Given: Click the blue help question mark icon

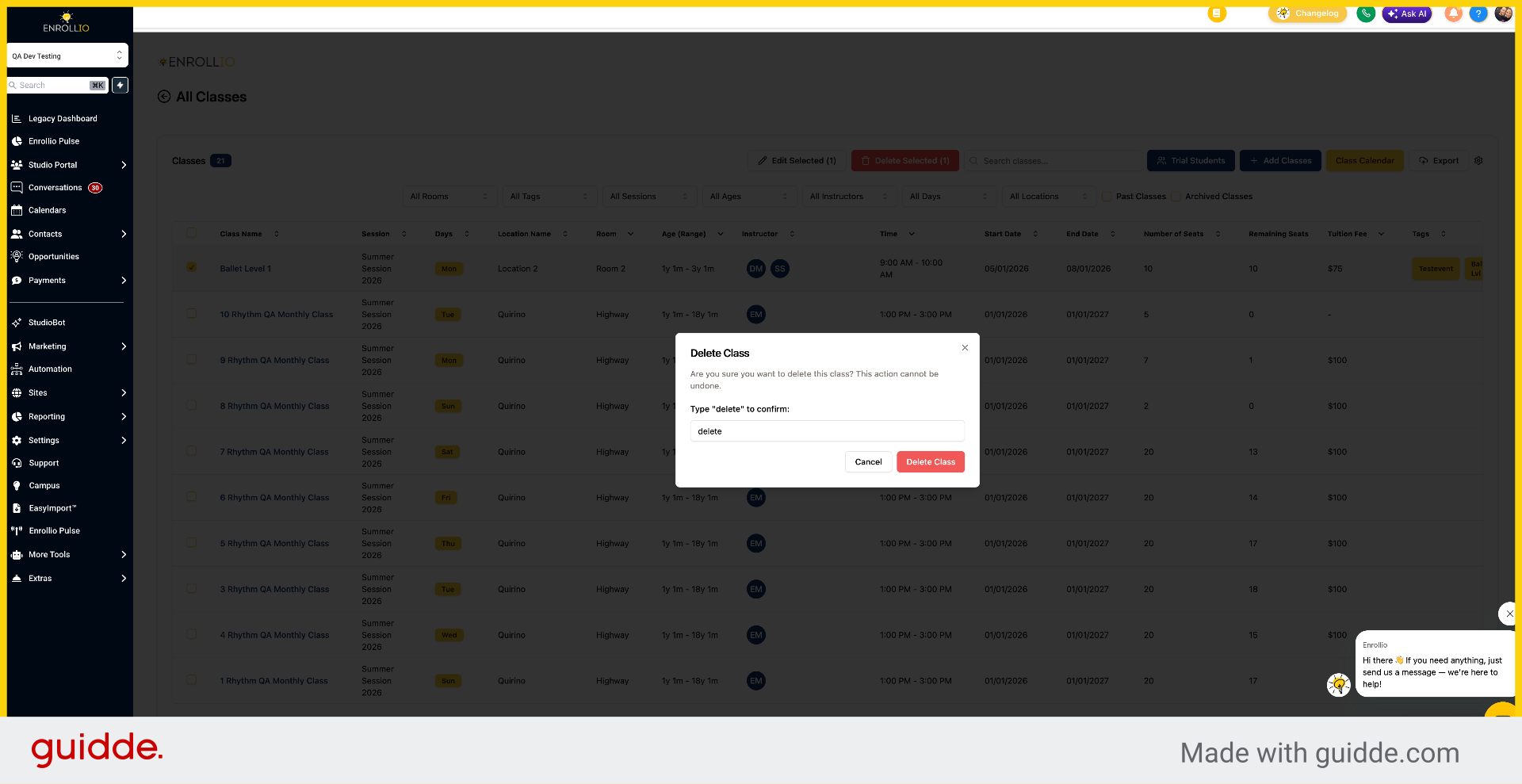Looking at the screenshot, I should (1478, 13).
